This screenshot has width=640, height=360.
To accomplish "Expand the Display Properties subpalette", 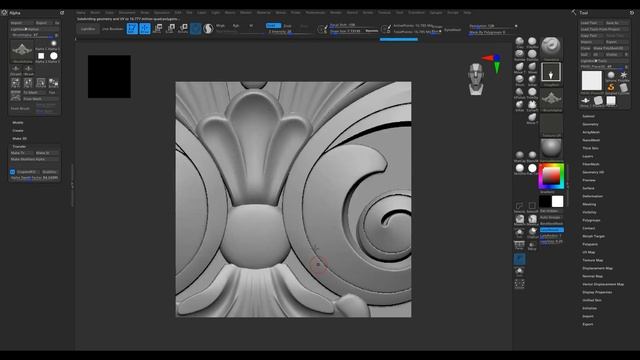I will coord(597,292).
